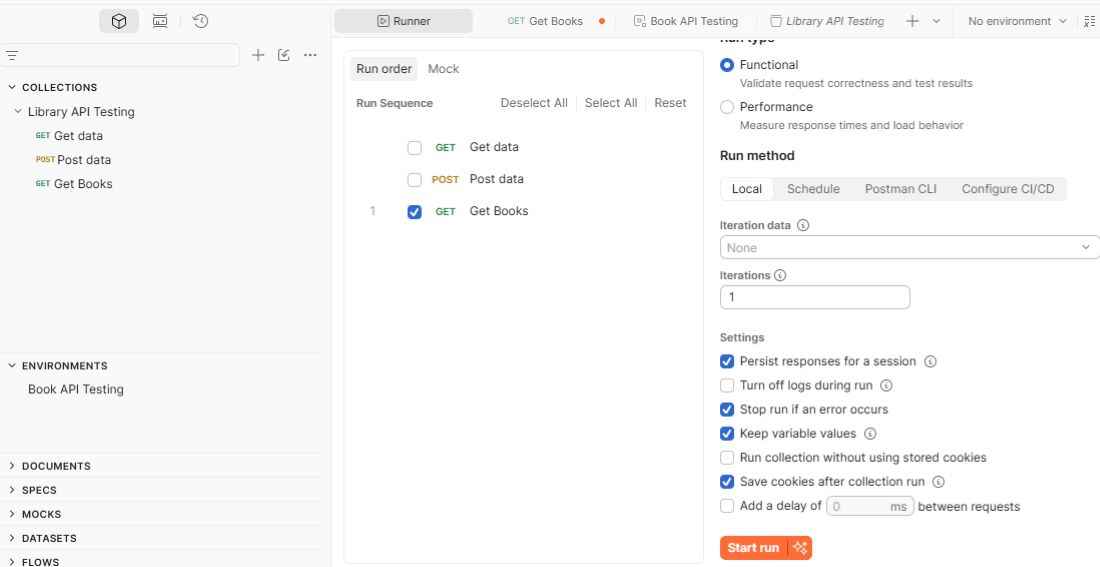Click the info icon next to Iterations

[780, 275]
